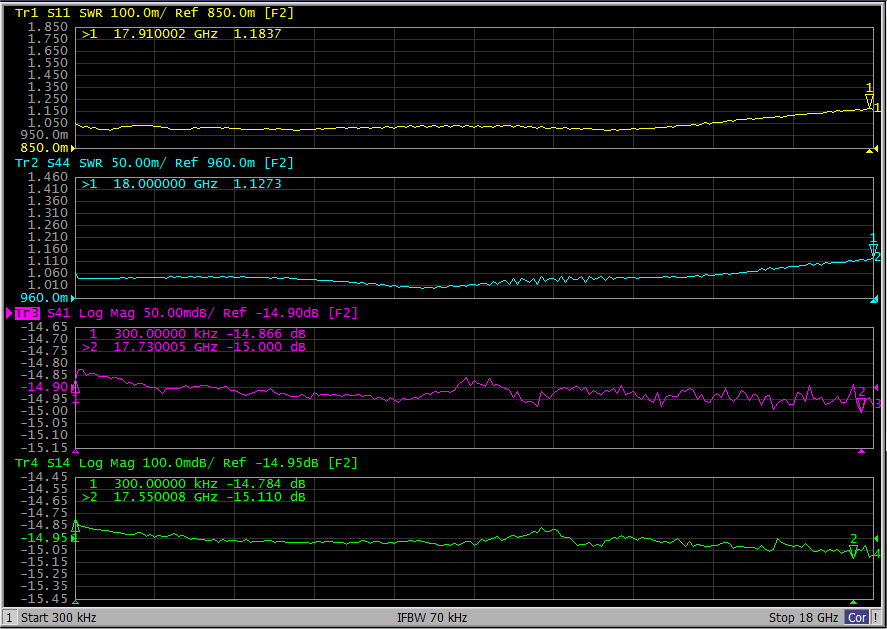Click Tr4 marker 1 readout -14.784 dB
This screenshot has height=629, width=887.
(266, 483)
